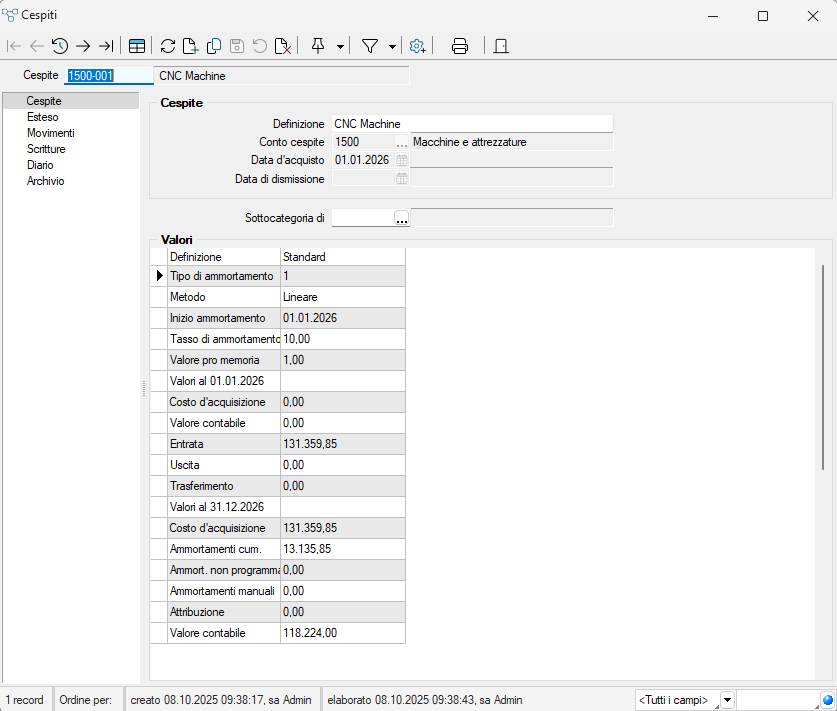Refresh the record data
Image resolution: width=837 pixels, height=711 pixels.
168,46
